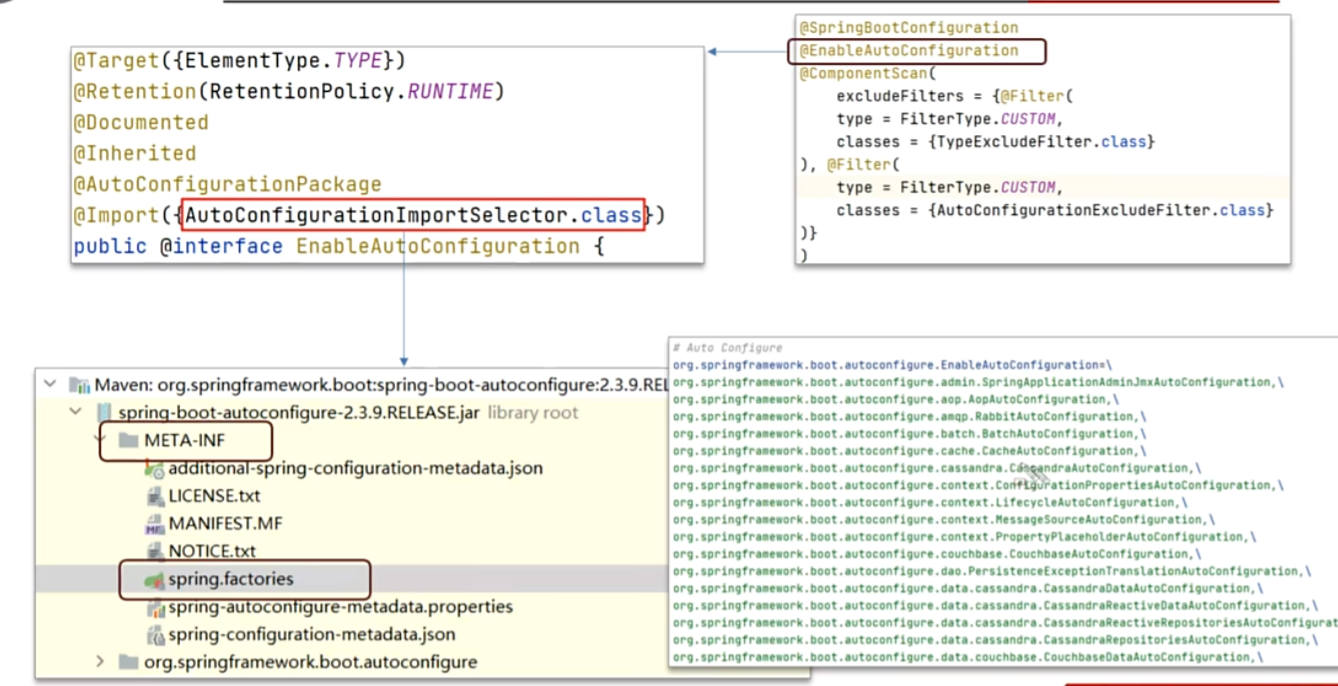Collapse the META-INF folder
Screen dimensions: 1338x686
point(100,438)
